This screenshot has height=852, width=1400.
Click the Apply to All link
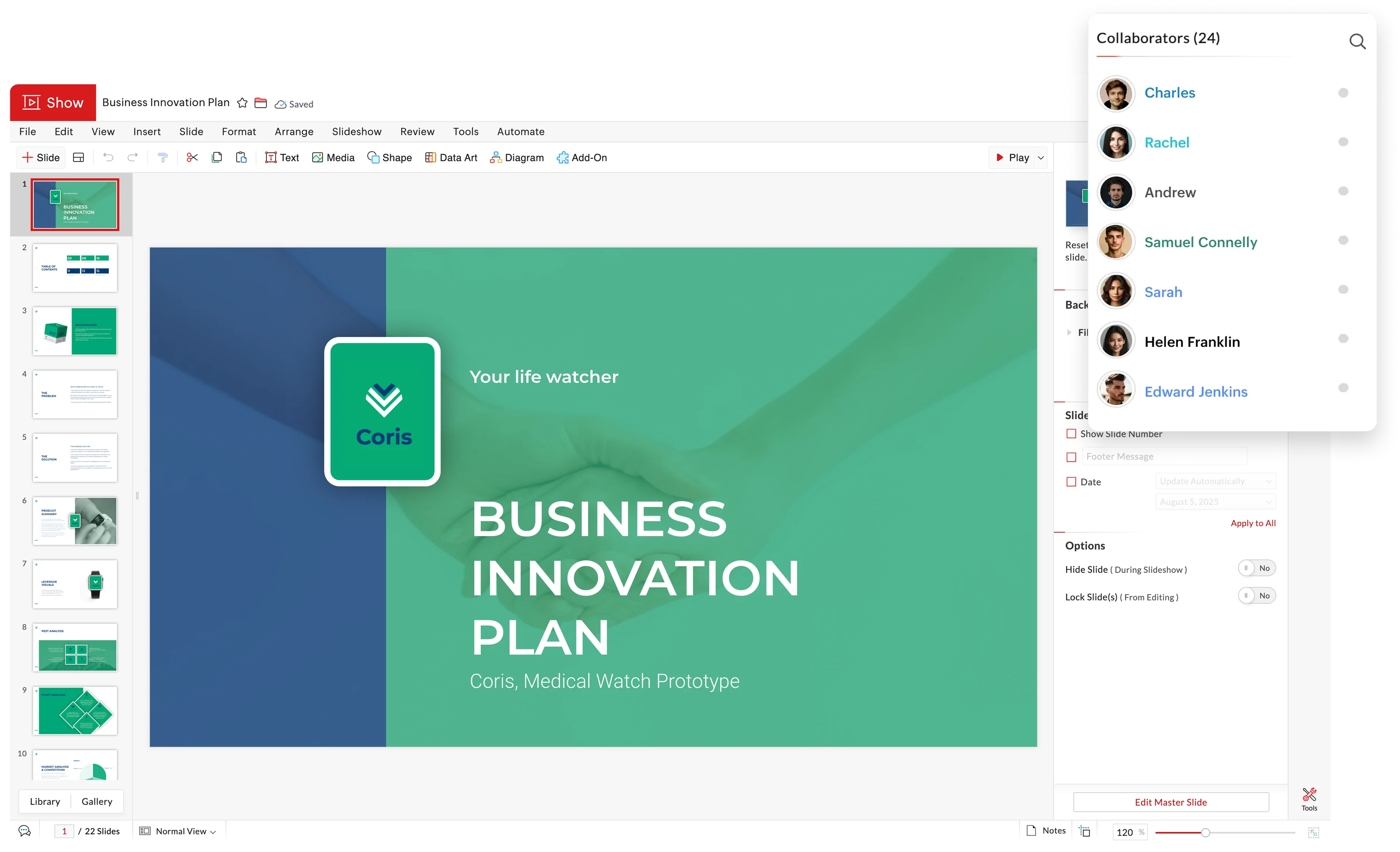[x=1253, y=523]
